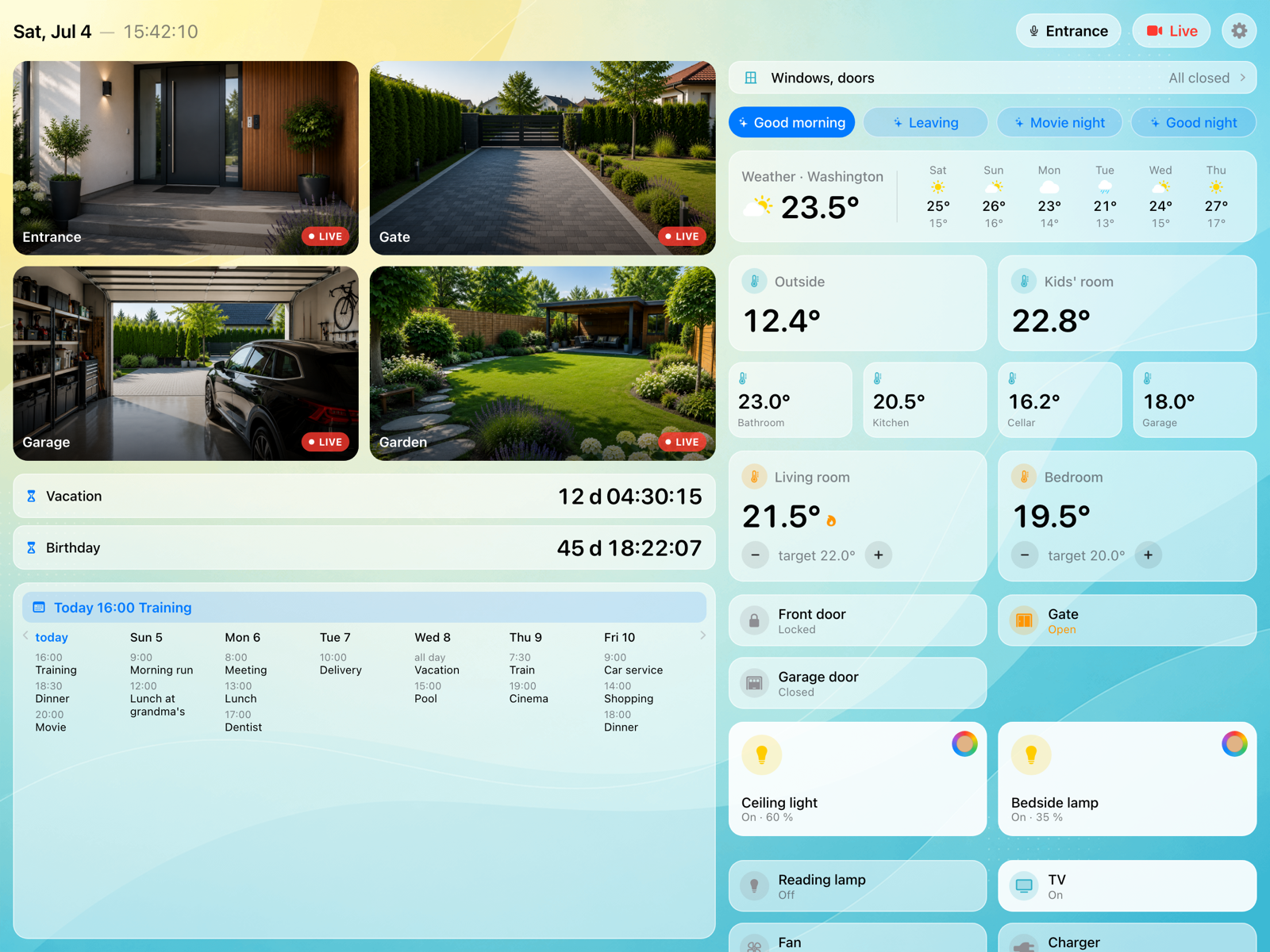
Task: Click the Bedroom thermostat icon
Action: [1024, 477]
